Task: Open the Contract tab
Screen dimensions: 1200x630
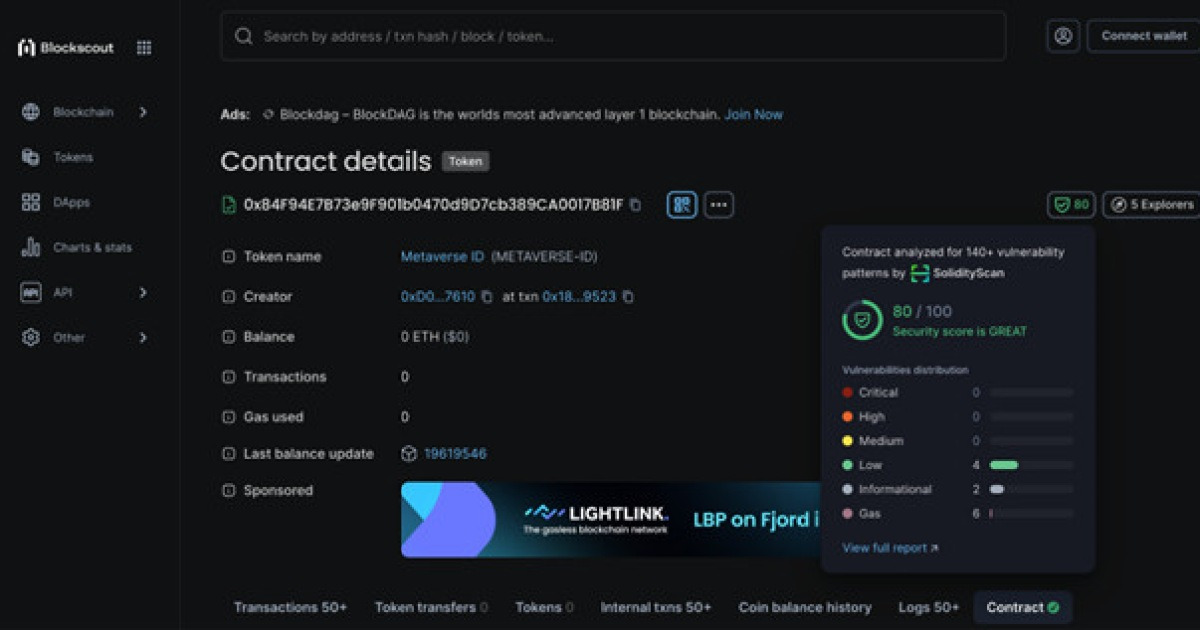Action: point(1021,607)
